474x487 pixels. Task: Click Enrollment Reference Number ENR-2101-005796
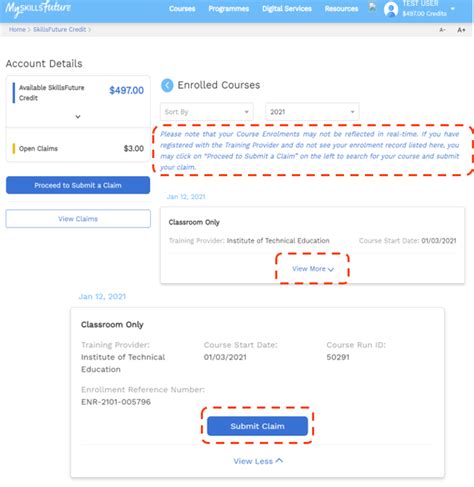click(116, 402)
